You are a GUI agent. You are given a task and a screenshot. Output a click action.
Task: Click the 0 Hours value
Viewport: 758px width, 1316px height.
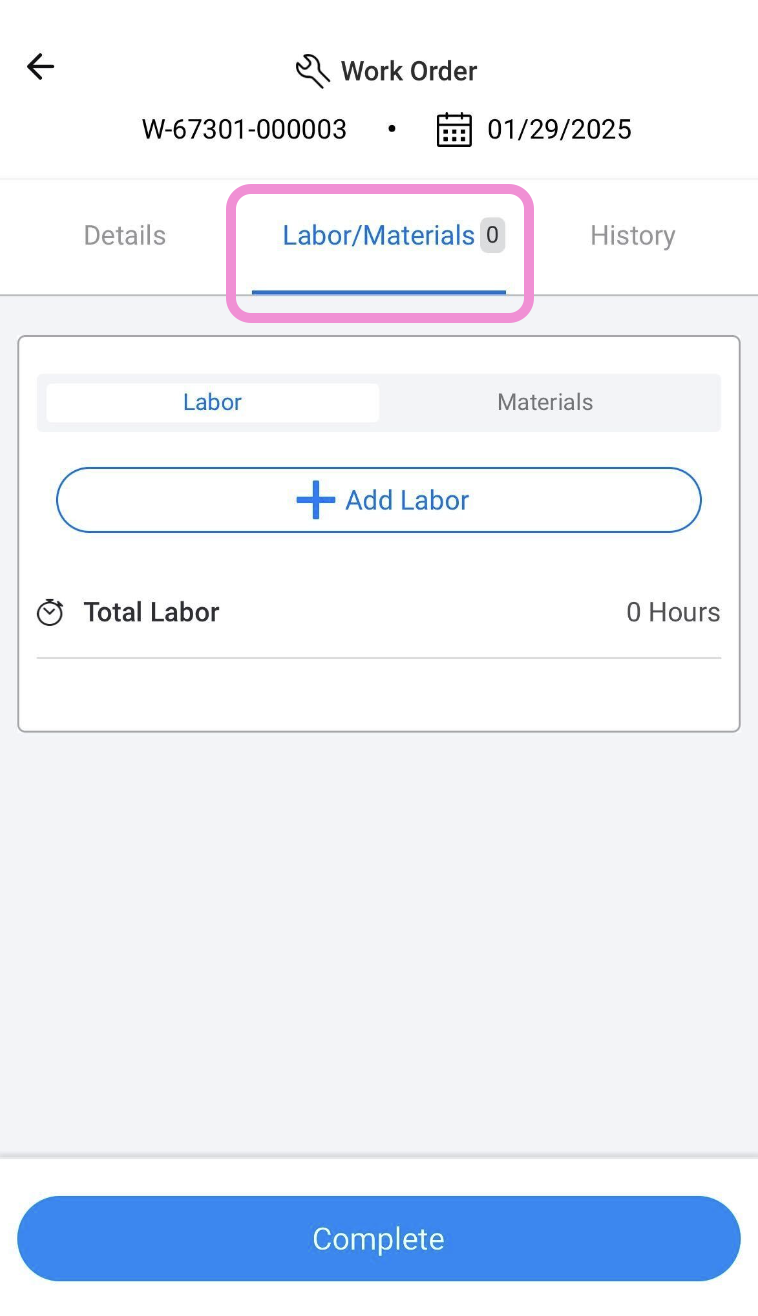[x=673, y=612]
